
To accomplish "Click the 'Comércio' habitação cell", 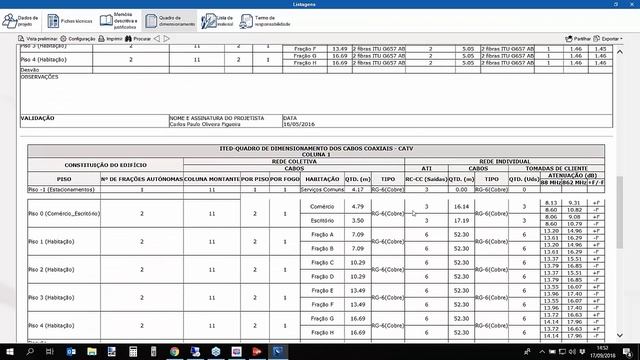I will click(322, 207).
